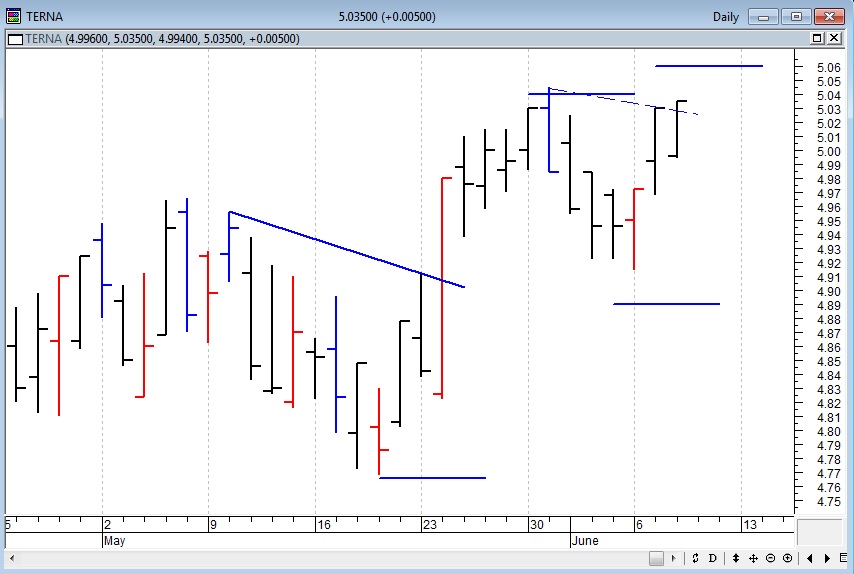
Task: Click the 4.89 price axis label
Action: [828, 306]
